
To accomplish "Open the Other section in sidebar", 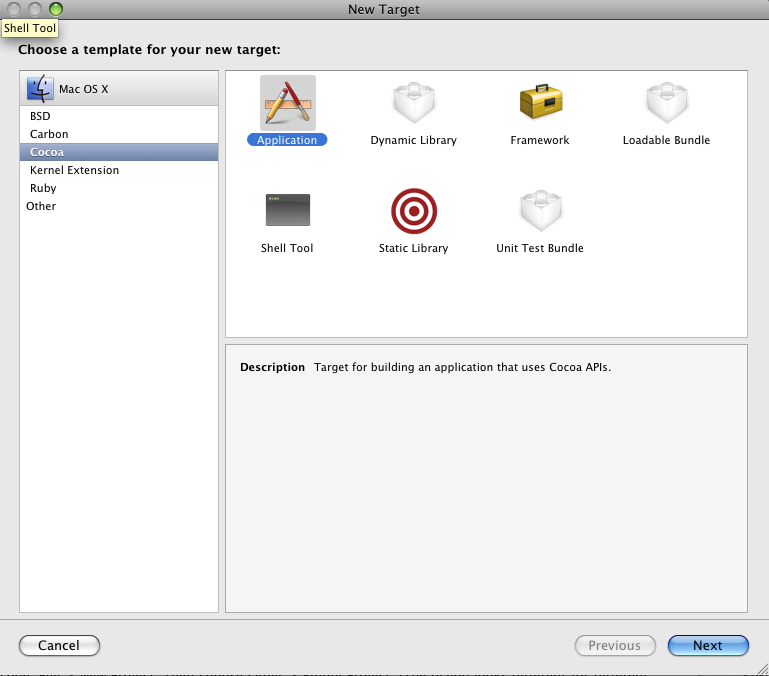I will click(41, 206).
